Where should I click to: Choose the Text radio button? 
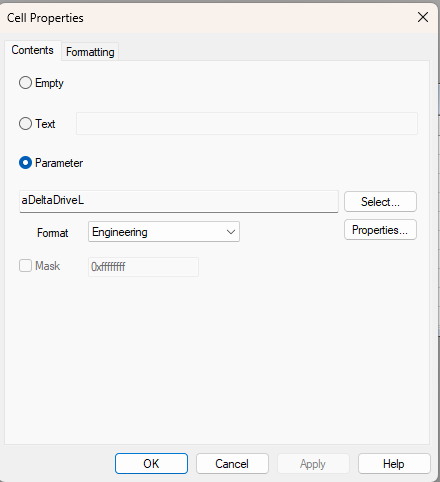25,124
